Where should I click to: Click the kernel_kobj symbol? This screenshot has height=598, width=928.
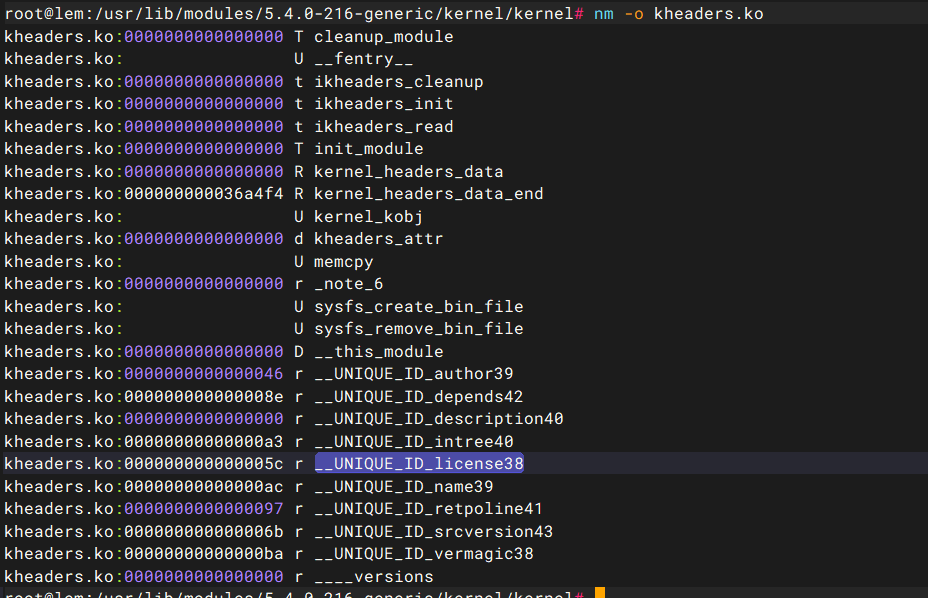pyautogui.click(x=369, y=217)
